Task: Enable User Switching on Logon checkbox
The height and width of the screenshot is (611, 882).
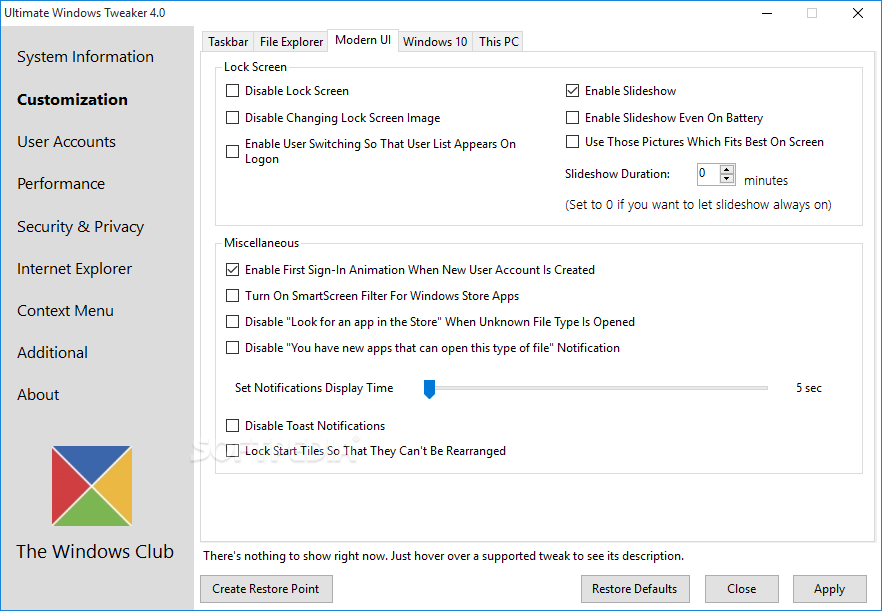Action: point(232,151)
